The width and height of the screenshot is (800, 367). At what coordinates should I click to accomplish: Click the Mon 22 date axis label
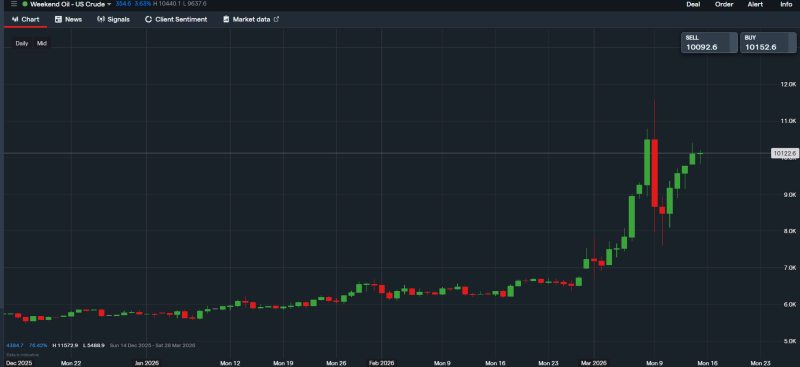pyautogui.click(x=71, y=363)
